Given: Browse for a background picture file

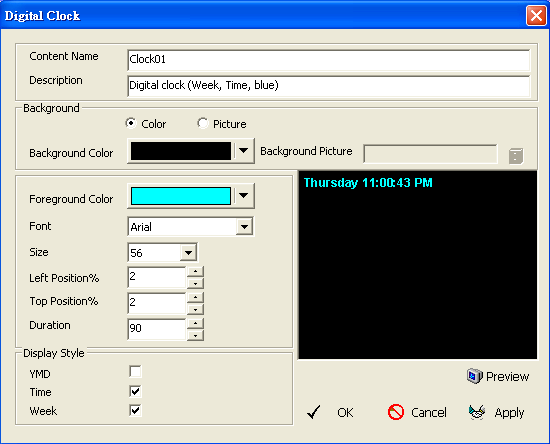Looking at the screenshot, I should [x=516, y=156].
